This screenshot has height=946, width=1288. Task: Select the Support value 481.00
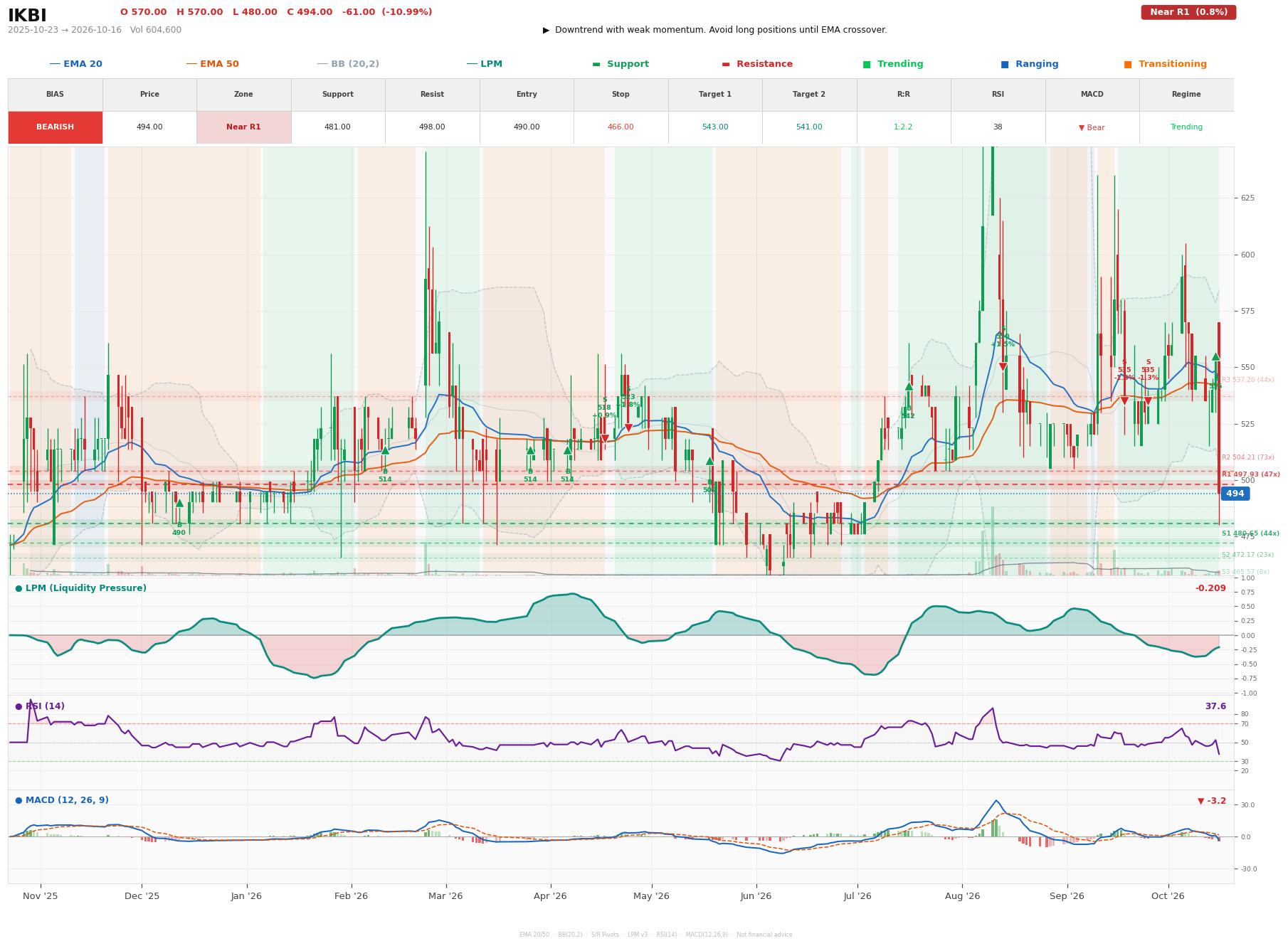tap(337, 127)
